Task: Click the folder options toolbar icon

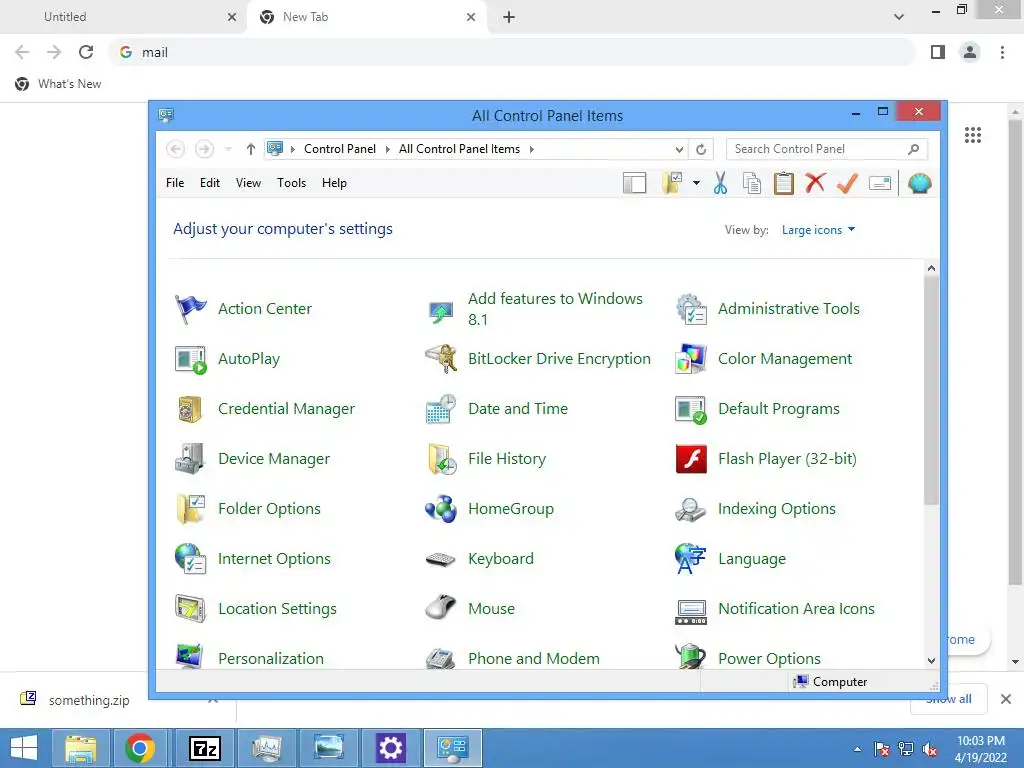Action: [x=672, y=184]
